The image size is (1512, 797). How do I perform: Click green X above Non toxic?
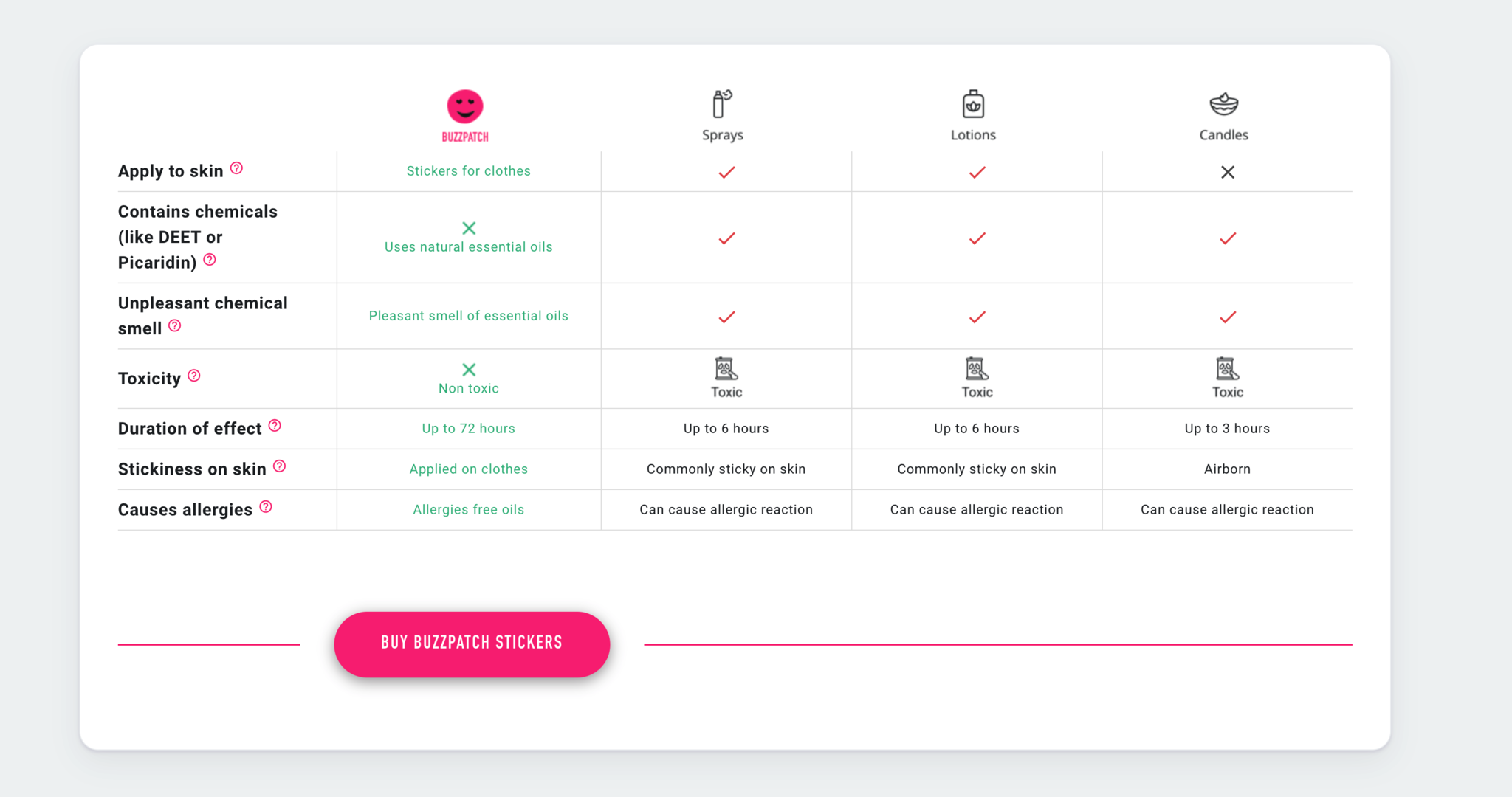469,370
